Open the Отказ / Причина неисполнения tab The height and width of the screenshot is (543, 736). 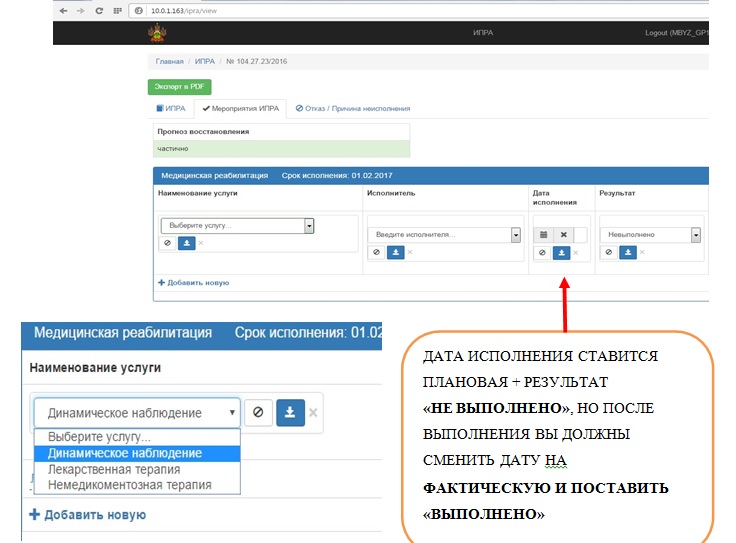(352, 108)
